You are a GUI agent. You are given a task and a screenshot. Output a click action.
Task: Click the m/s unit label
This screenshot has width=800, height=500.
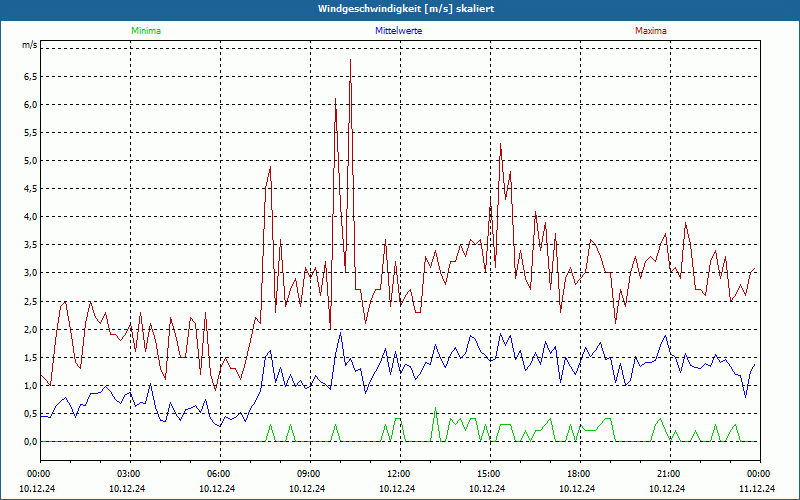(30, 45)
